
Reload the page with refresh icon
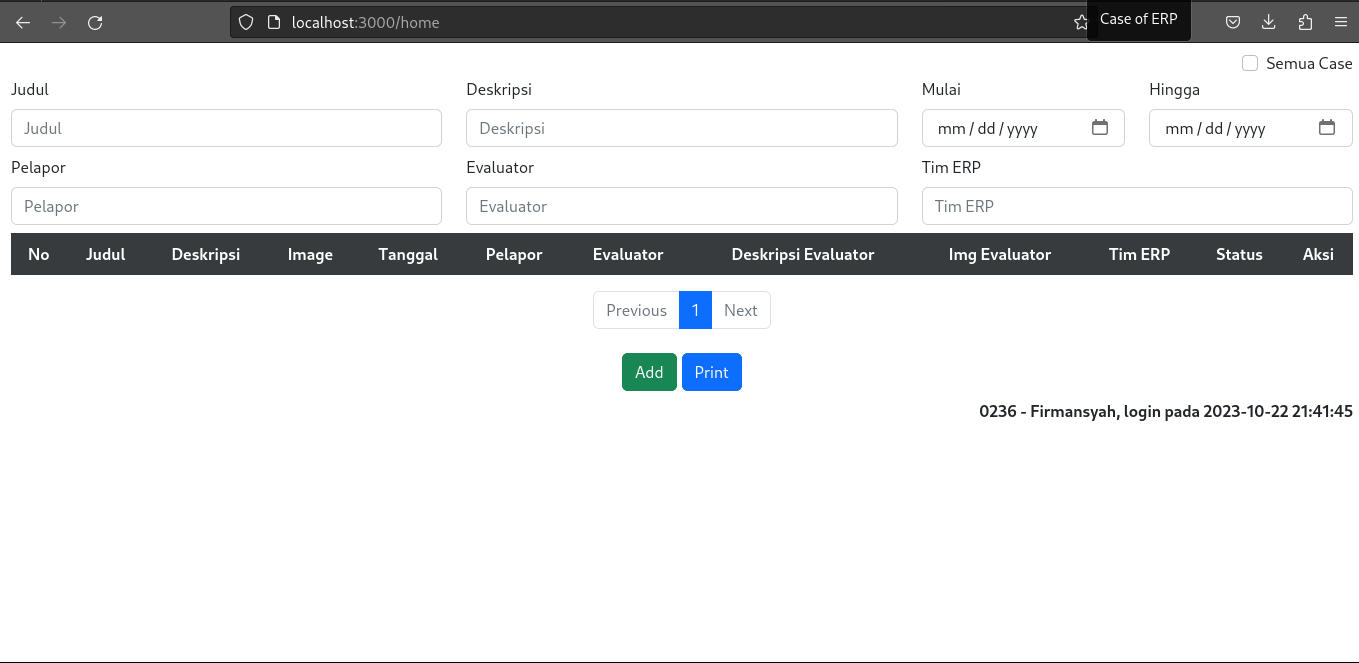pyautogui.click(x=95, y=22)
